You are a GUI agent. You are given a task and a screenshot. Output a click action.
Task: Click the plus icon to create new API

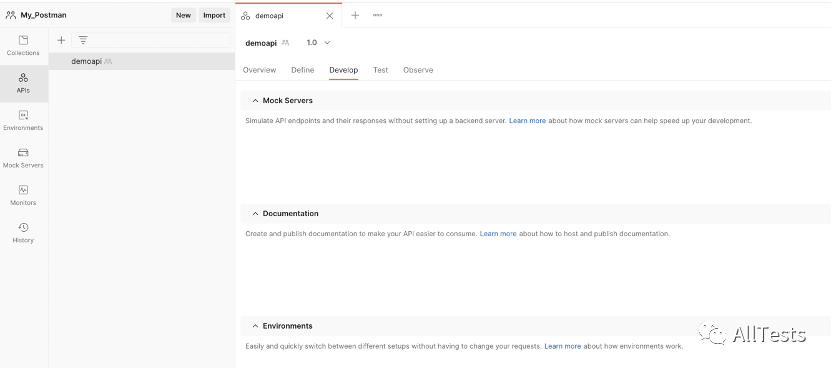61,40
